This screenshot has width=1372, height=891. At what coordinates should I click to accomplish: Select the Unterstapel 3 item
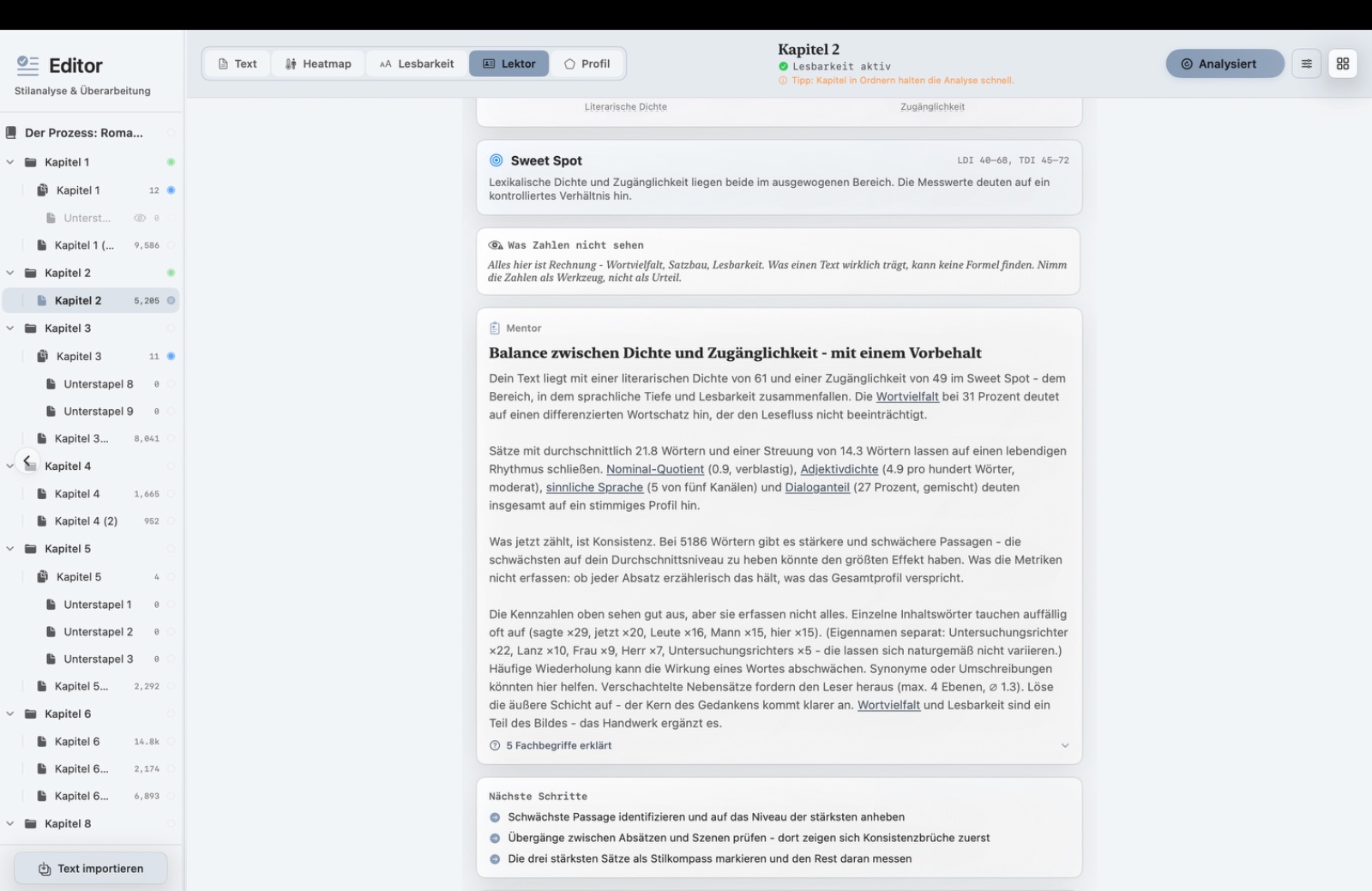(x=91, y=659)
